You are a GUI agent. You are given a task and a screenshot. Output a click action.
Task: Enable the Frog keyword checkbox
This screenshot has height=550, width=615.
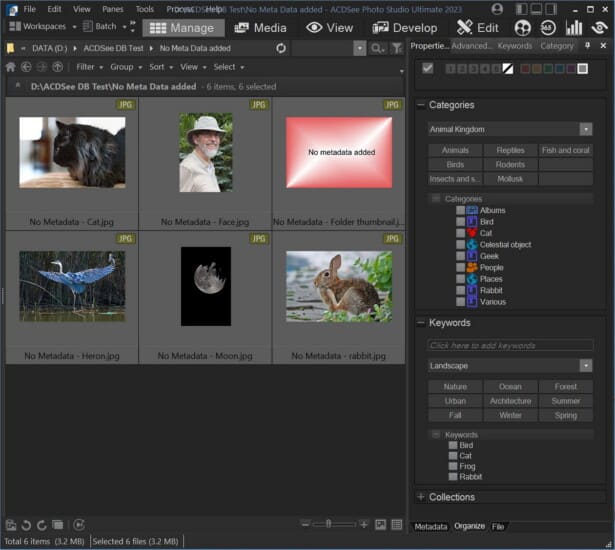tap(453, 466)
